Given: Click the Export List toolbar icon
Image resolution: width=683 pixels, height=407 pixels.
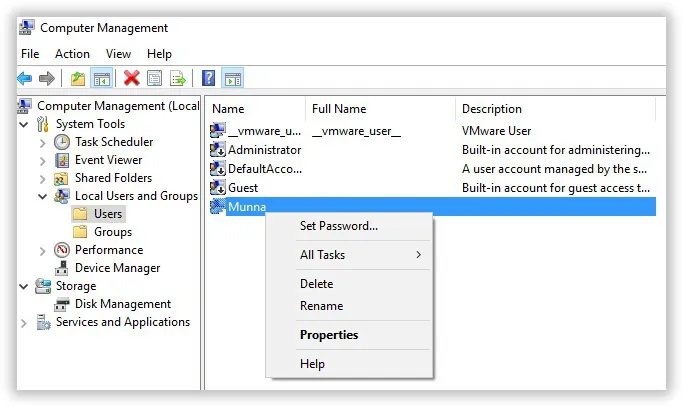Looking at the screenshot, I should 177,78.
